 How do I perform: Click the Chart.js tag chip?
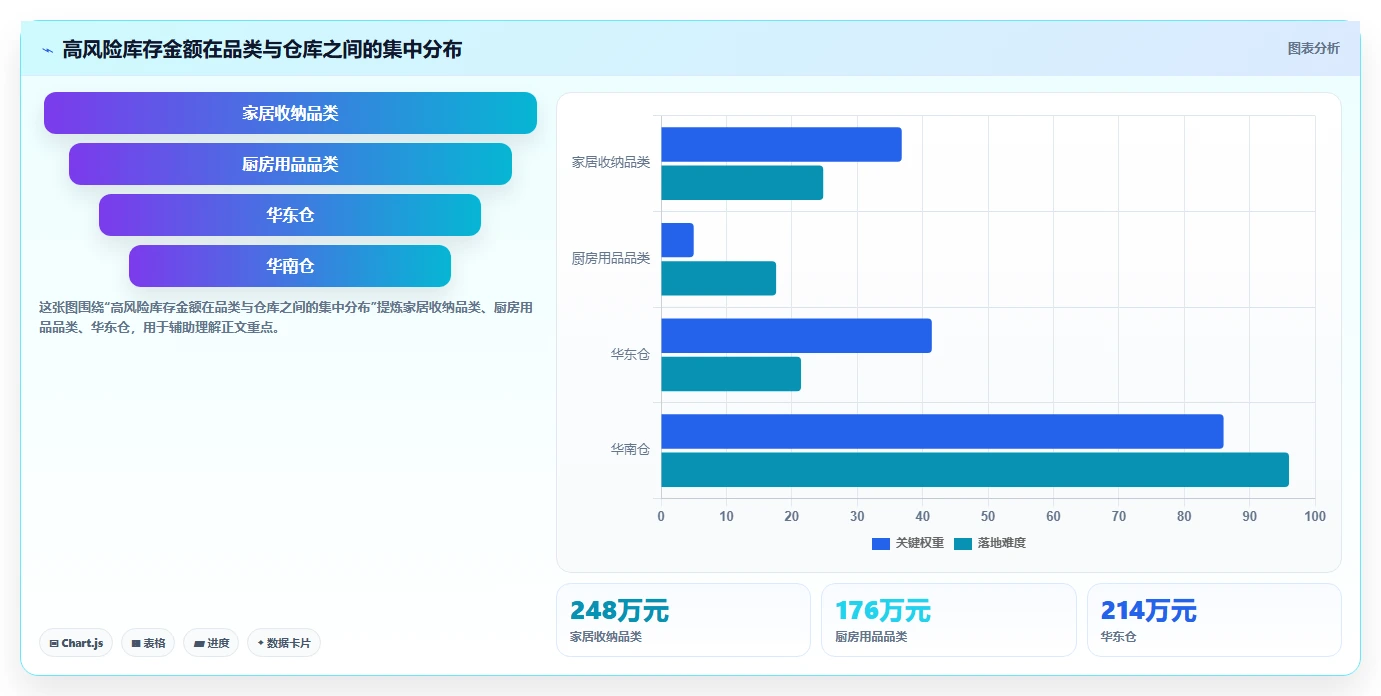click(x=76, y=643)
